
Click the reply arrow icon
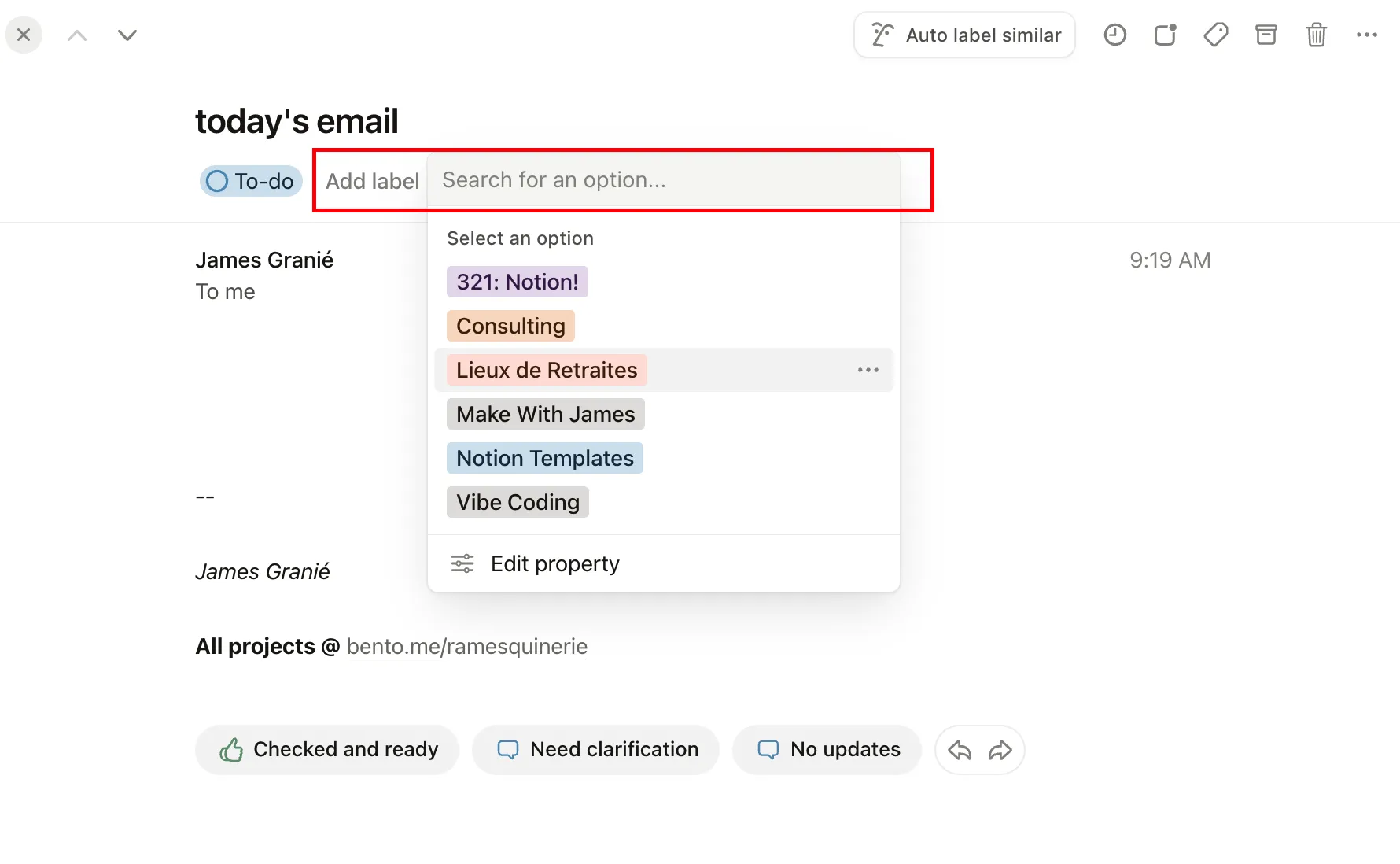click(x=960, y=750)
